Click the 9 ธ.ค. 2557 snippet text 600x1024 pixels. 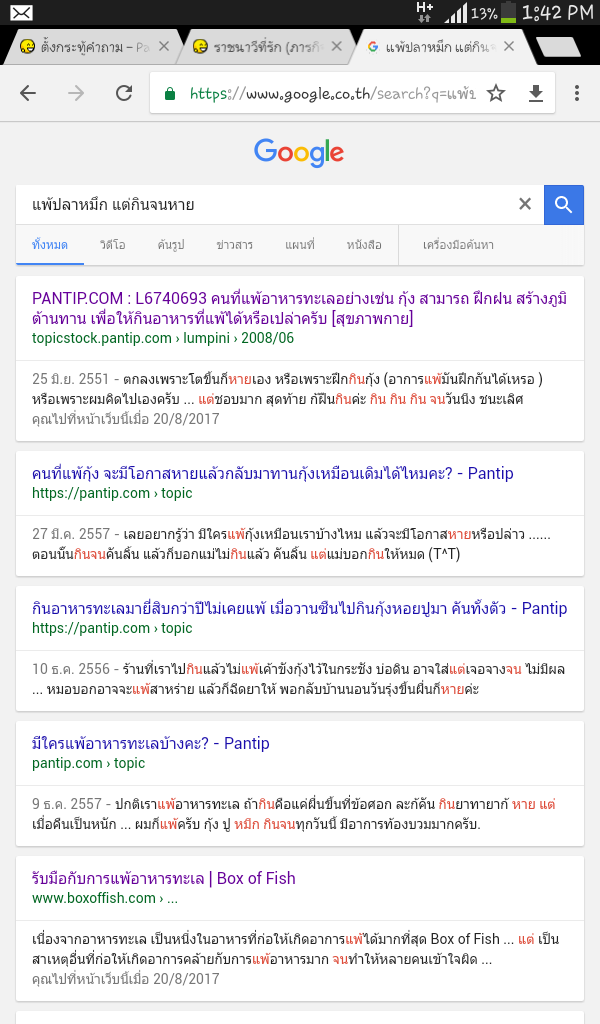[x=294, y=814]
